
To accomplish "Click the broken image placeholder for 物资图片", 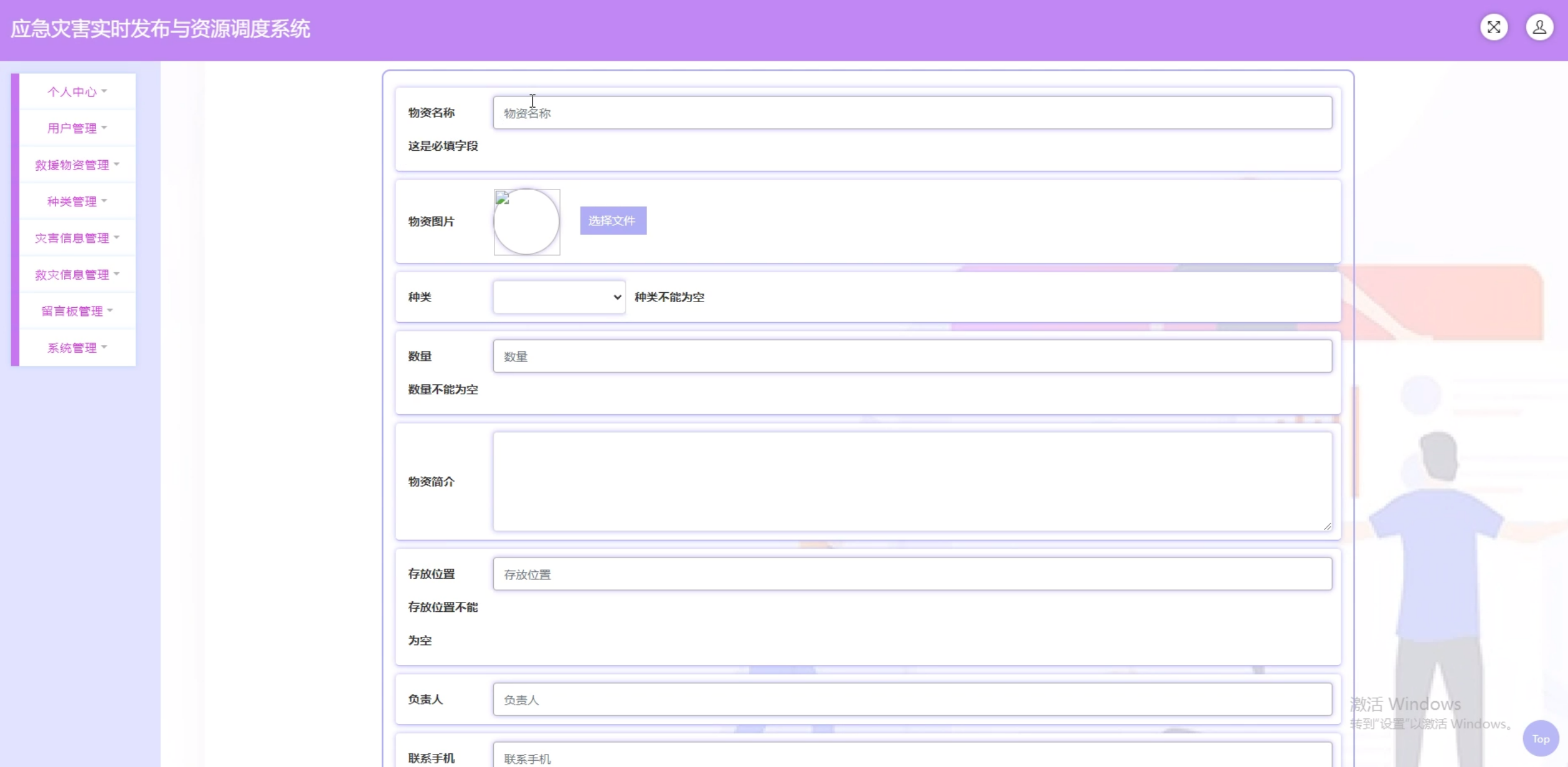I will (x=527, y=222).
